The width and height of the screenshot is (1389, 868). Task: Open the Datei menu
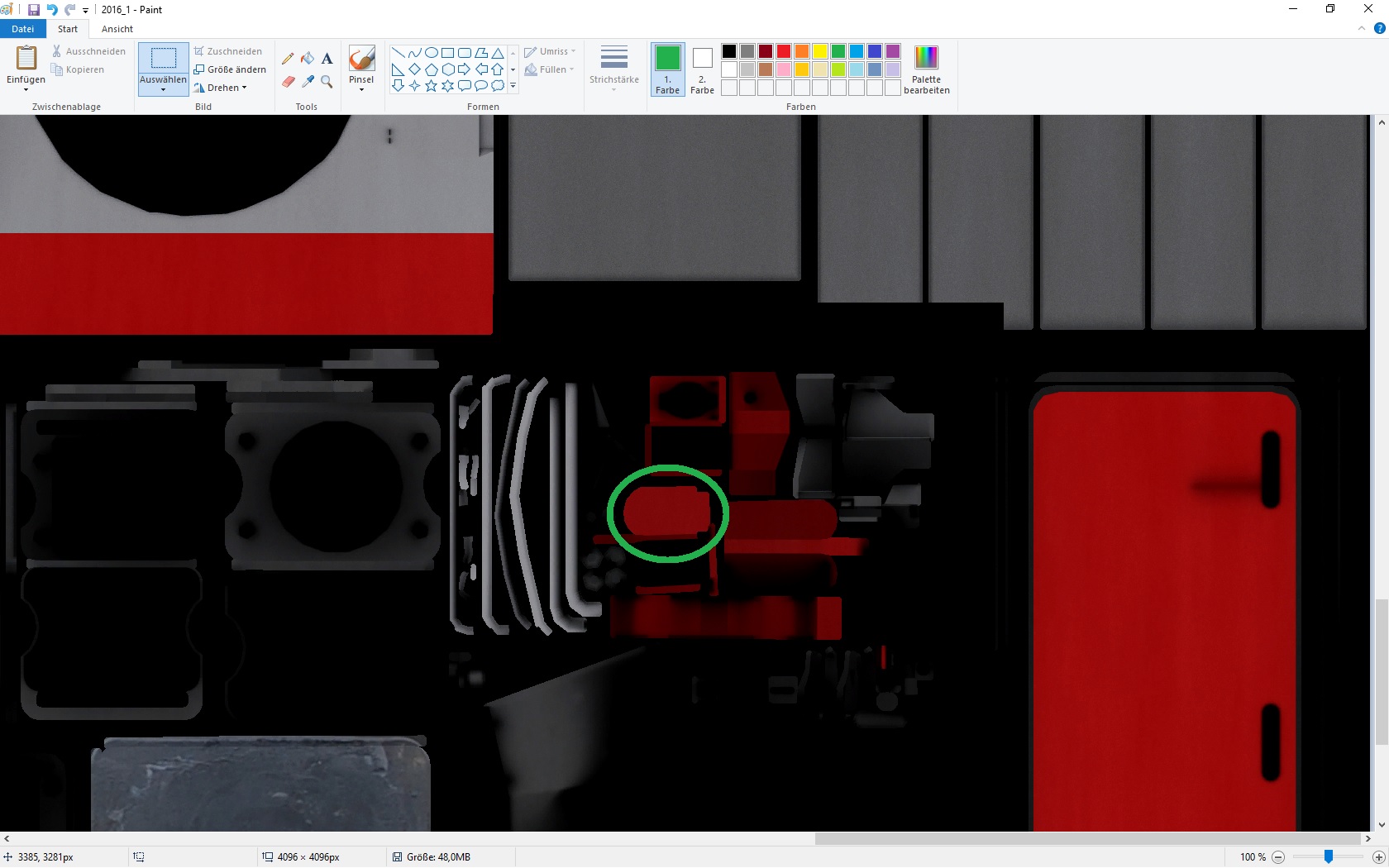click(22, 29)
